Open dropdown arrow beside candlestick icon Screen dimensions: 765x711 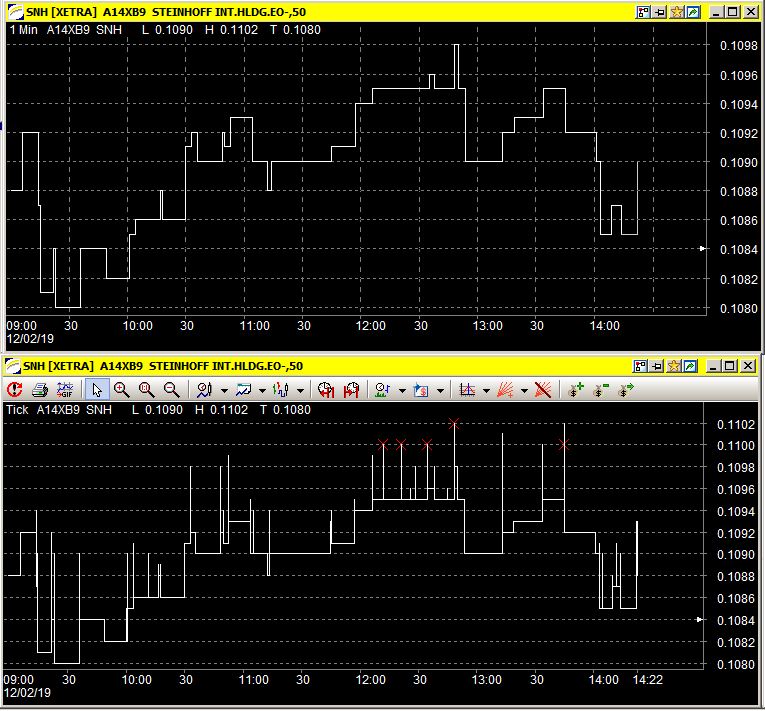pos(301,390)
